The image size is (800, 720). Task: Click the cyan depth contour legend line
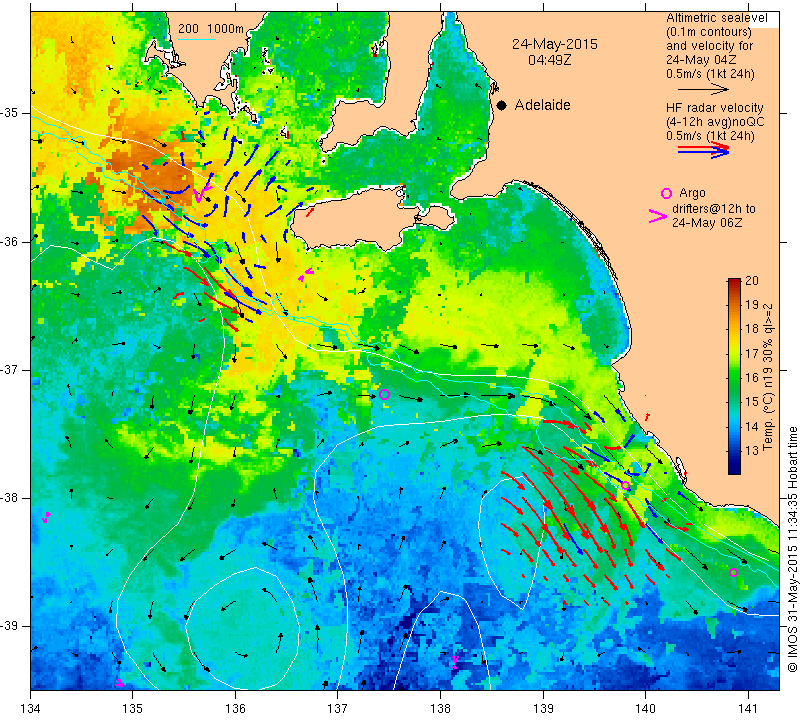click(x=197, y=39)
